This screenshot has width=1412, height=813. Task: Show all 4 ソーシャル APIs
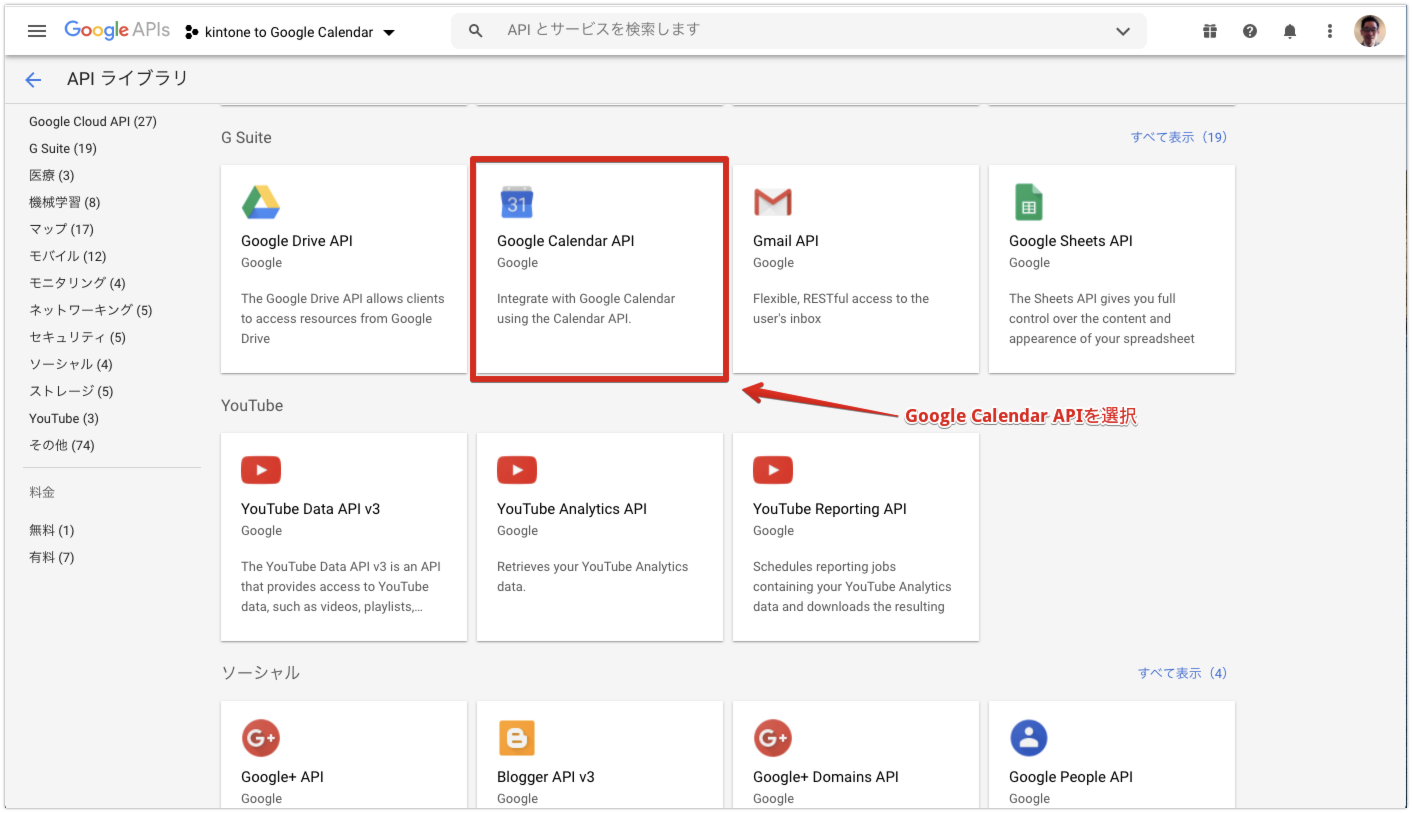(1182, 673)
